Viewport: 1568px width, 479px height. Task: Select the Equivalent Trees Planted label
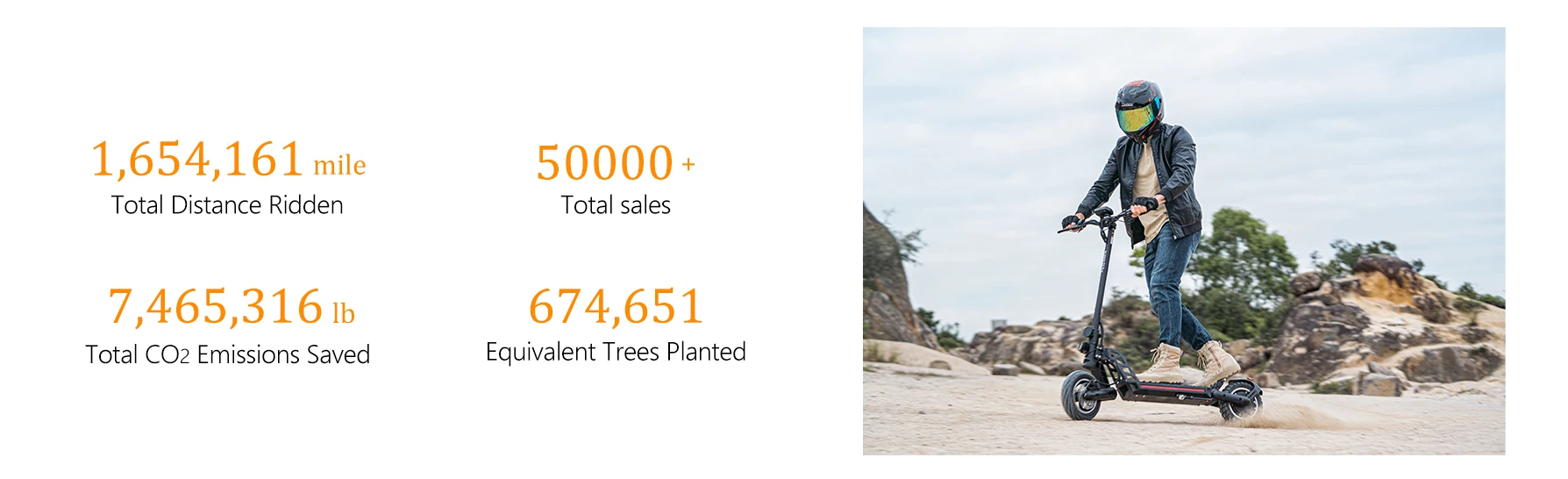pos(616,352)
